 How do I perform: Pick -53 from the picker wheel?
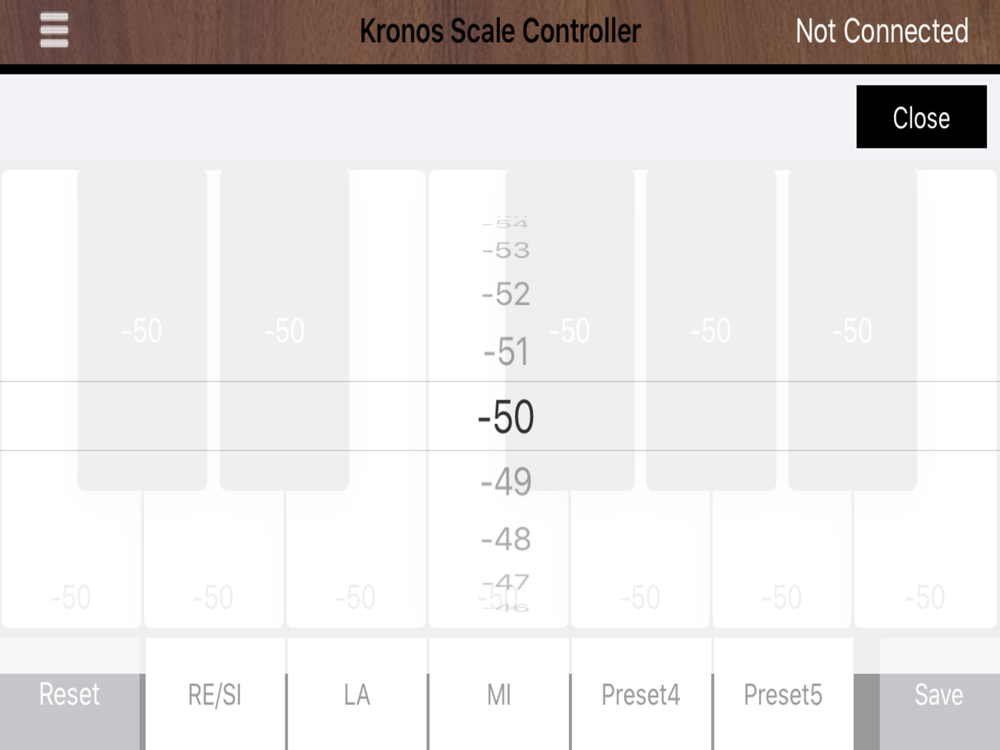click(x=506, y=250)
